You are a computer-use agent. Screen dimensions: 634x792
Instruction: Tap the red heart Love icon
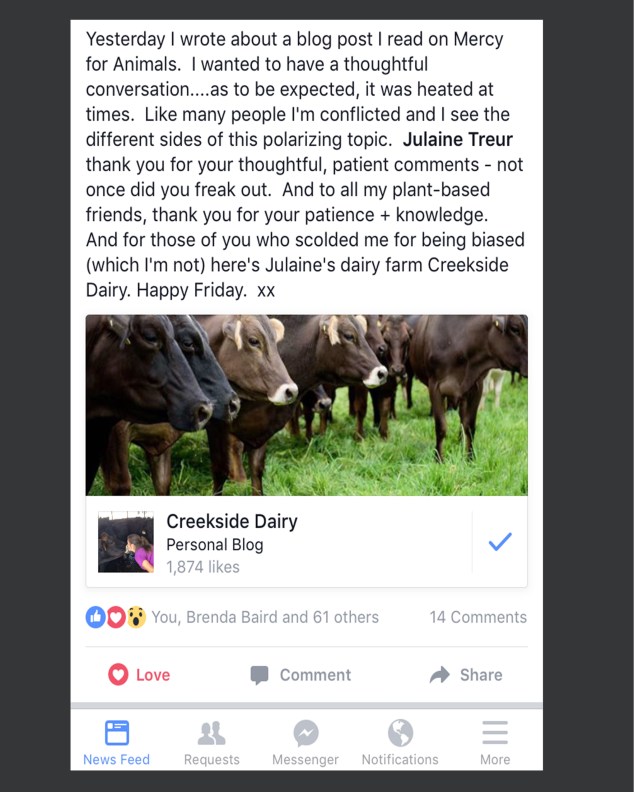point(118,675)
